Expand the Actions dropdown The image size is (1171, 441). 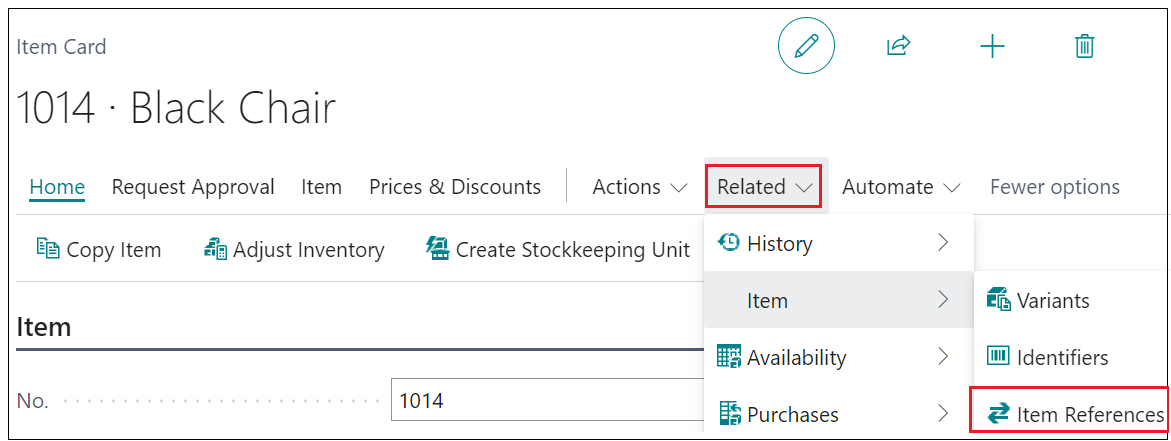pos(639,187)
